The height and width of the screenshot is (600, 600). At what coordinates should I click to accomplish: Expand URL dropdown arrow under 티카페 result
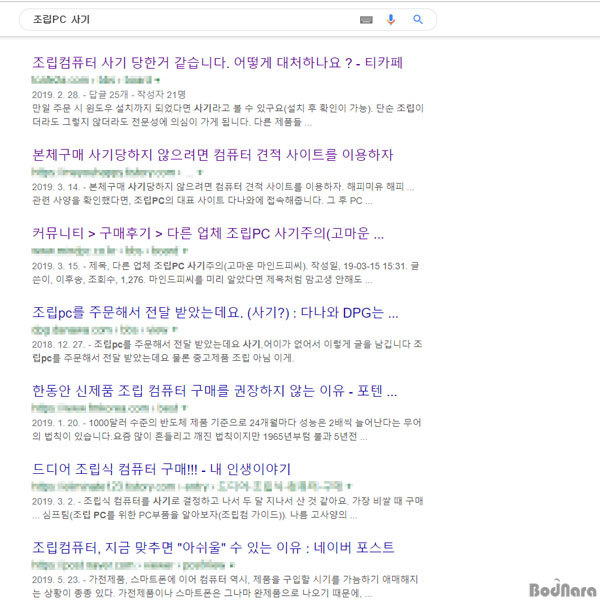pyautogui.click(x=157, y=80)
